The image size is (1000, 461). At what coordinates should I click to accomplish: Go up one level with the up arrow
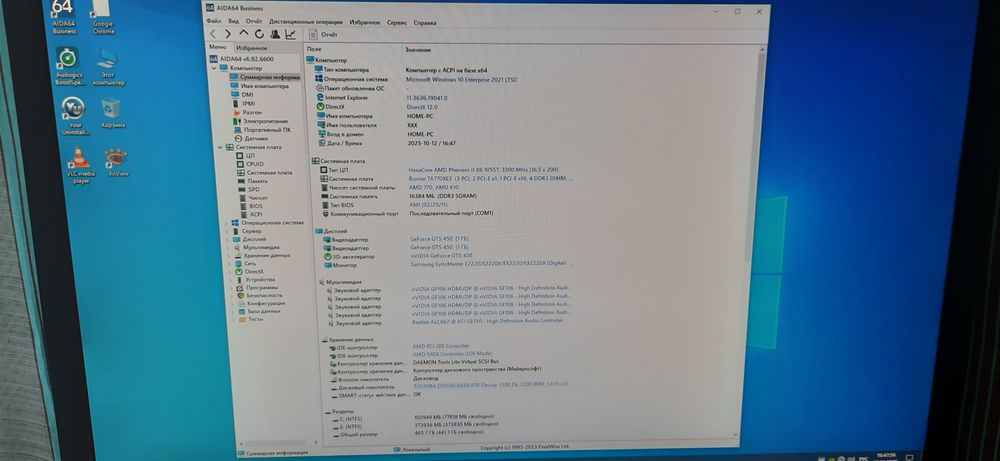click(x=244, y=34)
